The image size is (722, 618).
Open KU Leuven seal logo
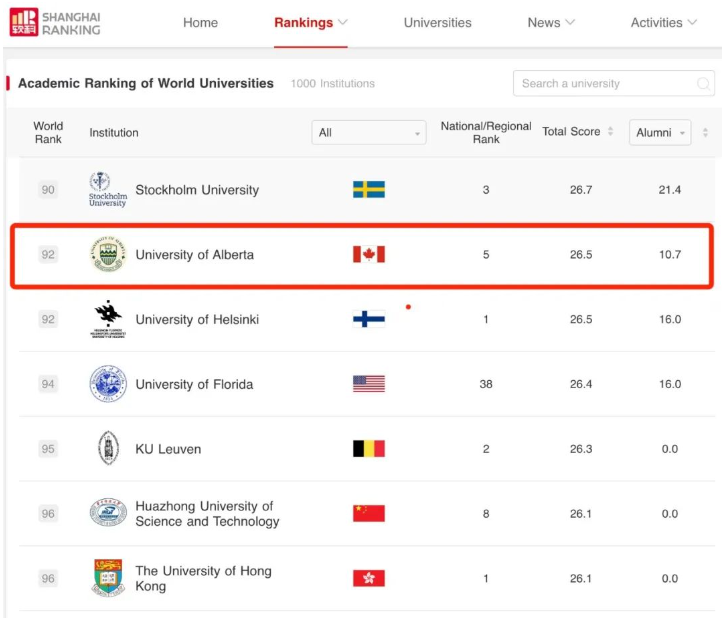pos(109,449)
